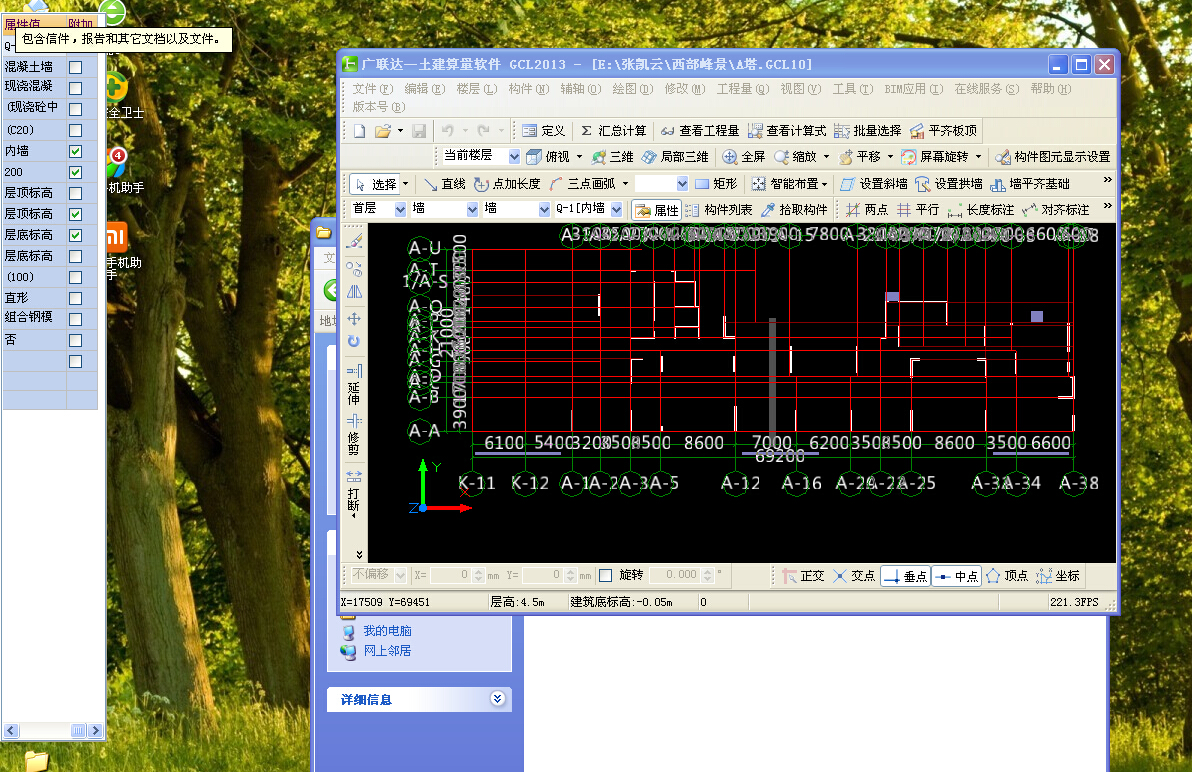Expand the 屏幕旋转 dropdown arrow
Screen dimensions: 1192x772
pyautogui.click(x=978, y=157)
